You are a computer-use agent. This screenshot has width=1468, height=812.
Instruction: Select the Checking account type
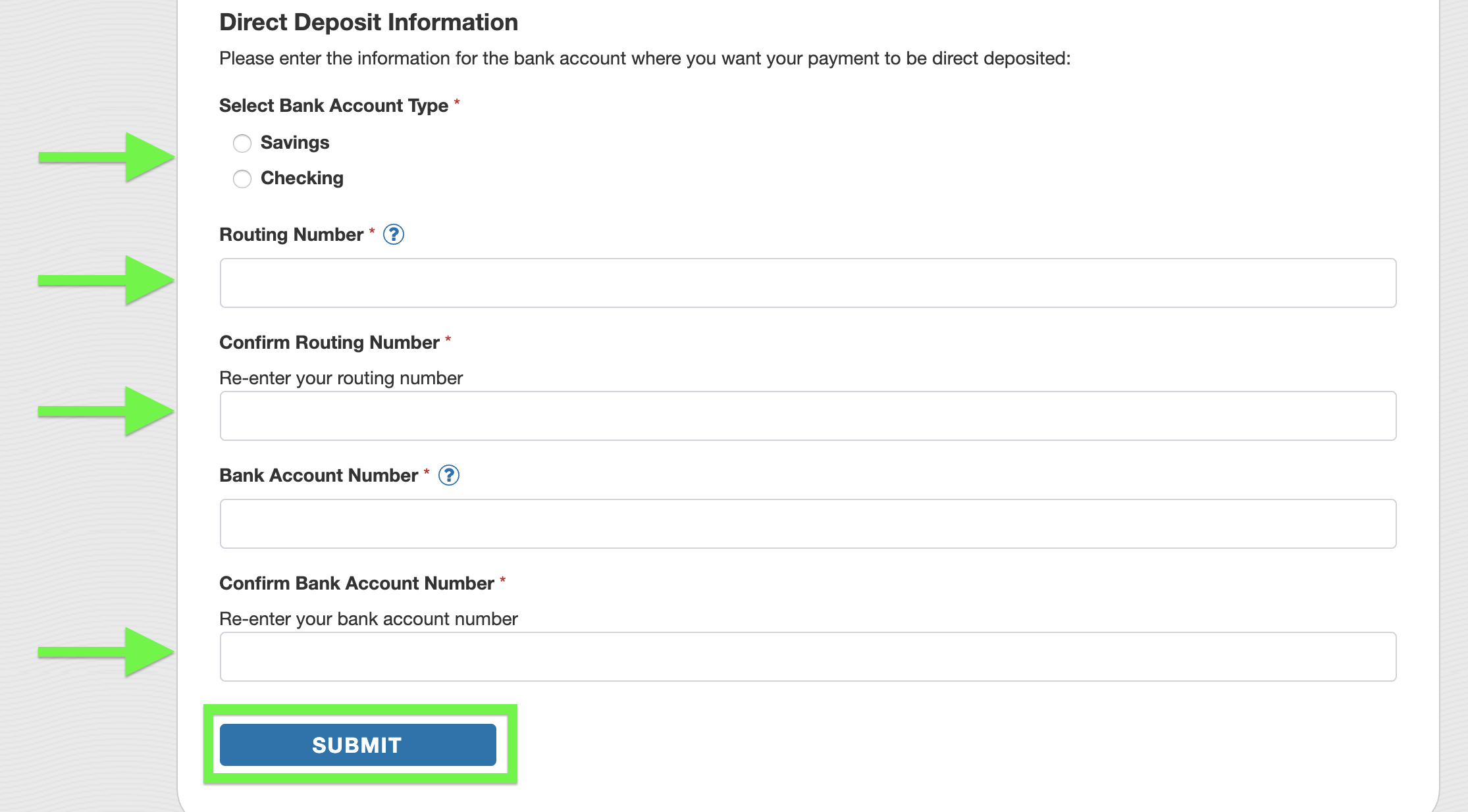(x=242, y=178)
